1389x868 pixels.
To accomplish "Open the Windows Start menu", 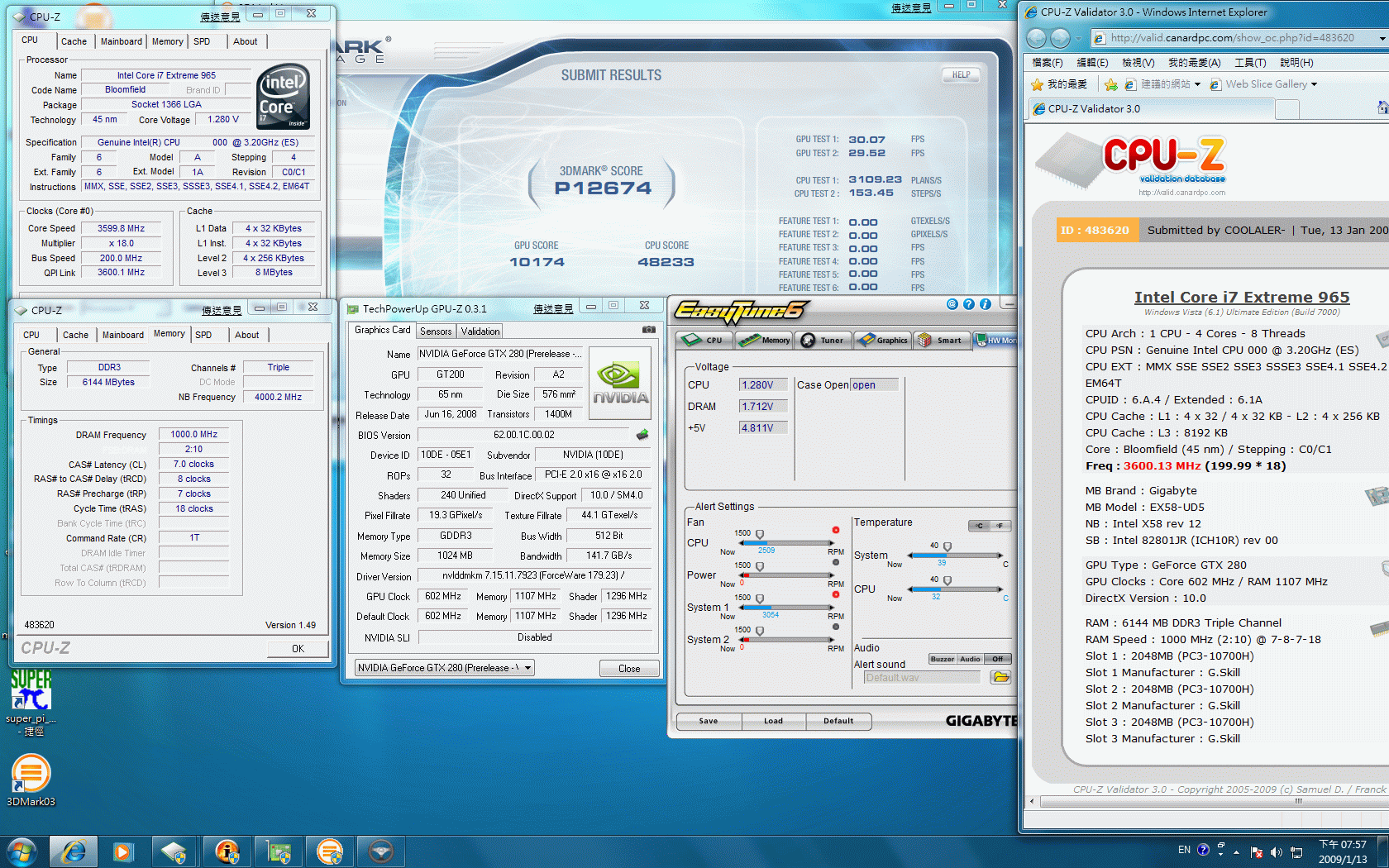I will coord(21,851).
